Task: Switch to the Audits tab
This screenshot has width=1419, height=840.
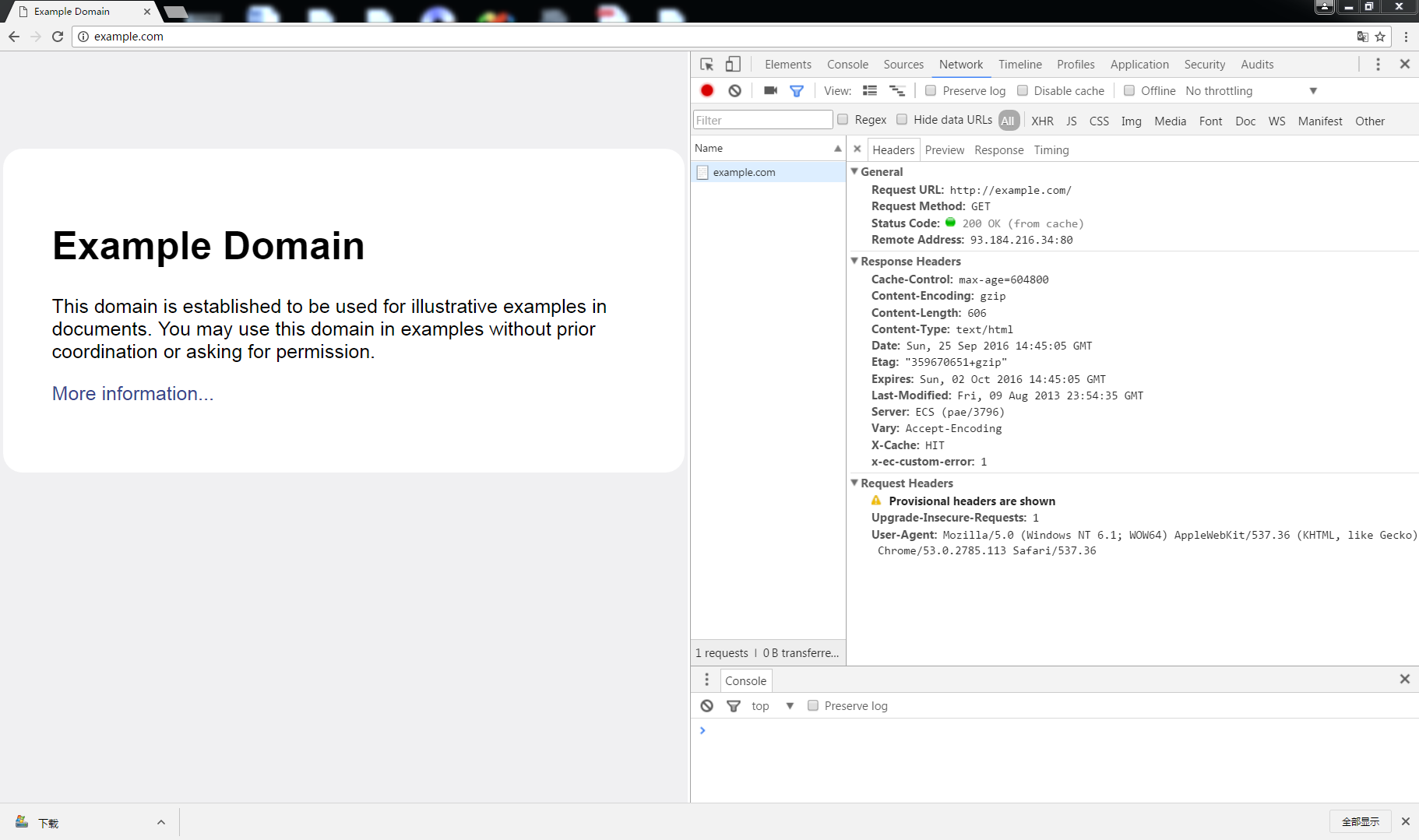Action: tap(1257, 65)
